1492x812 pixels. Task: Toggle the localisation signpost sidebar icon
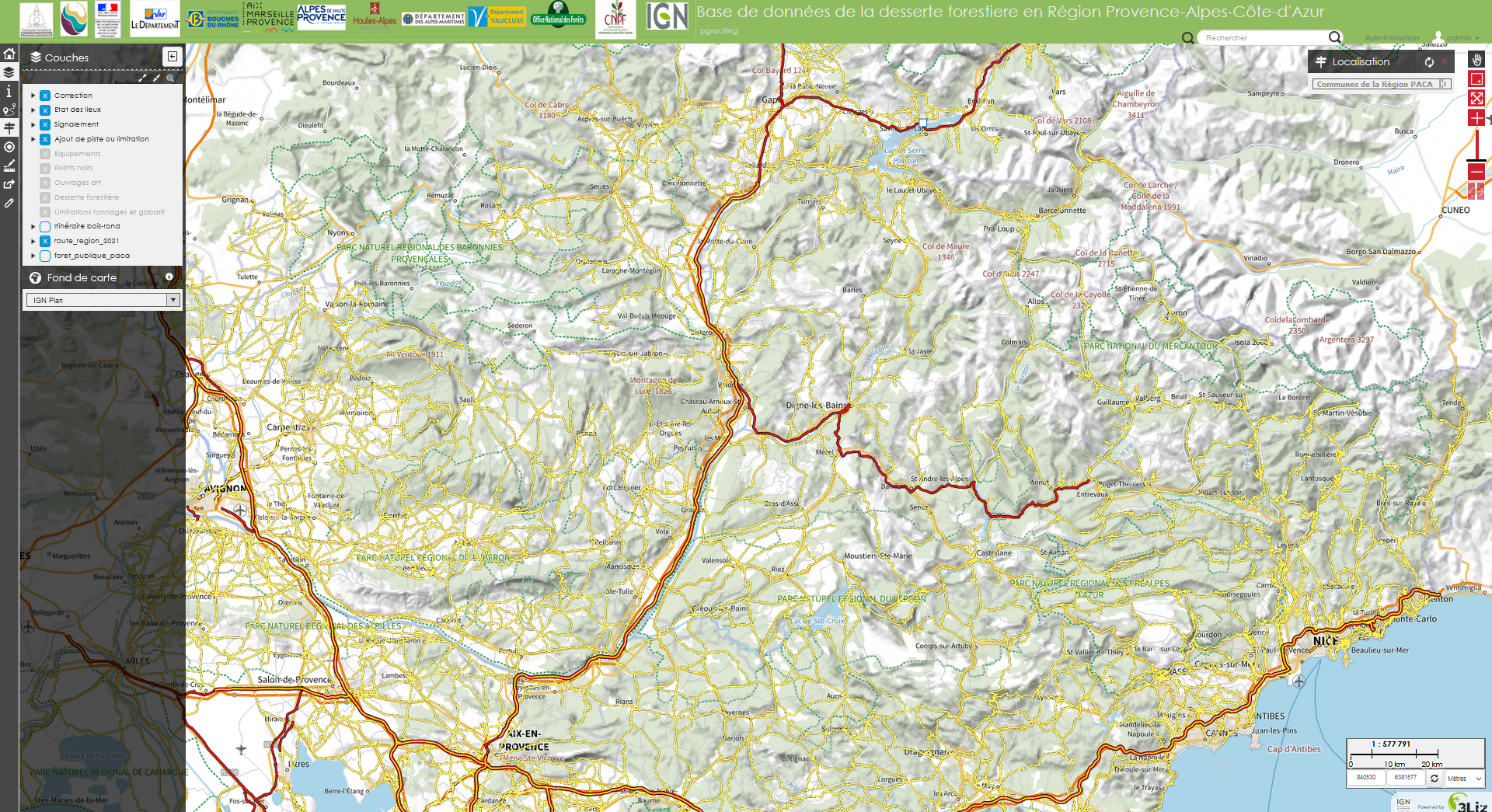pyautogui.click(x=9, y=128)
